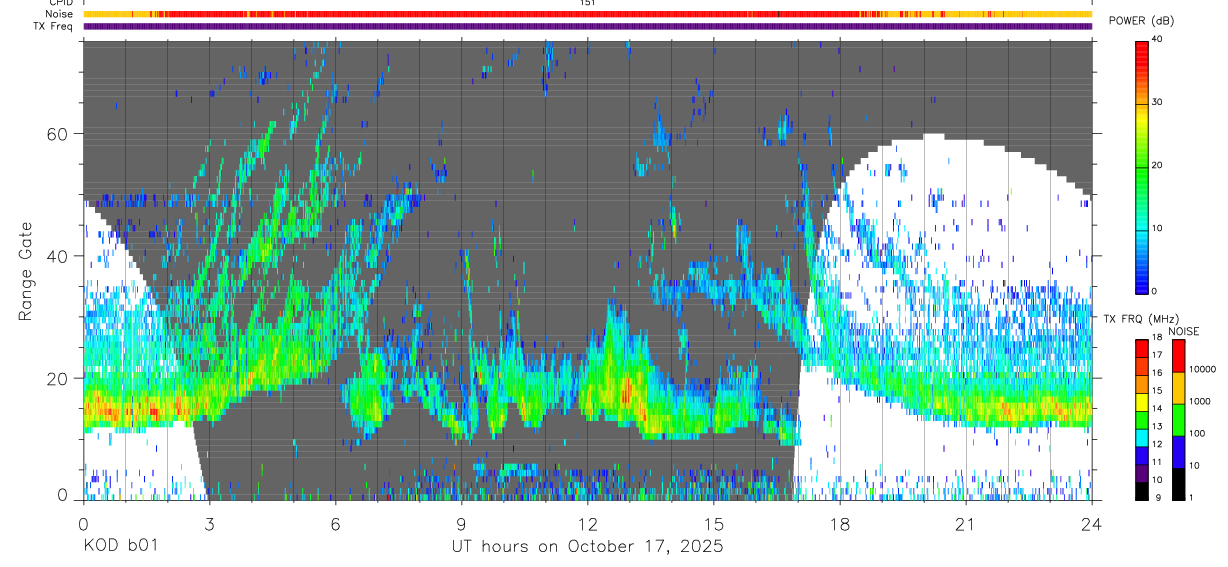
Task: Pick the blue segment of noise legend bar
Action: [x=1178, y=452]
